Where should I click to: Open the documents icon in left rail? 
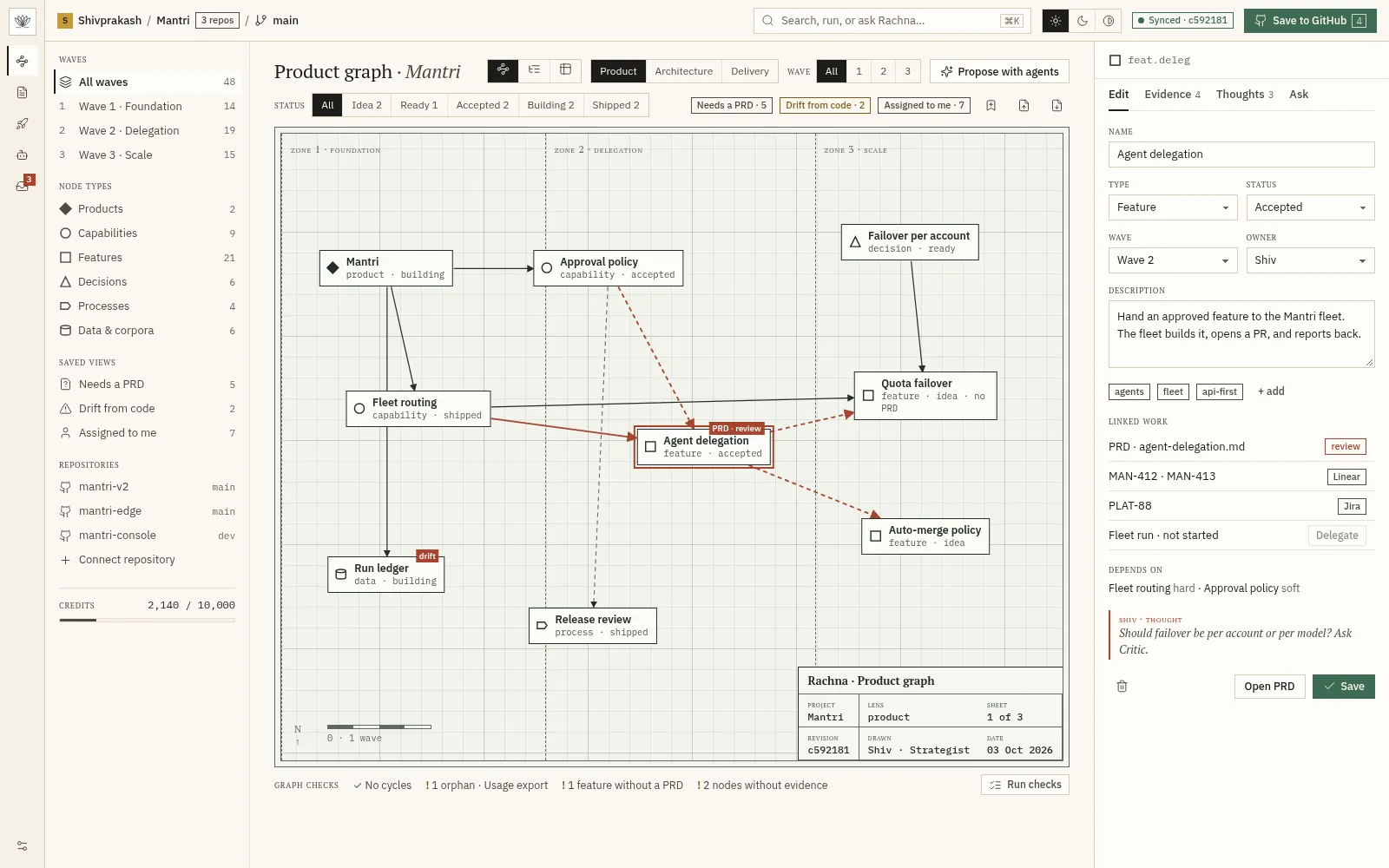click(x=23, y=92)
